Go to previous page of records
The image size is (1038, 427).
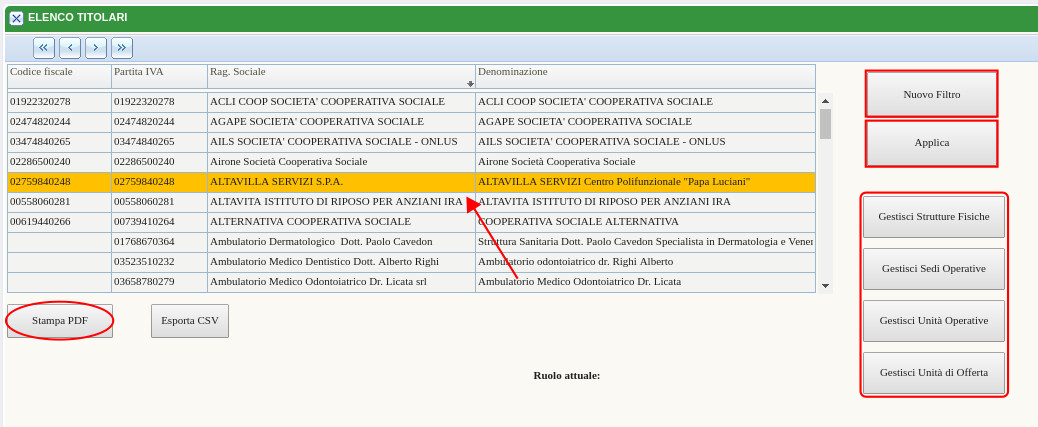(x=70, y=48)
